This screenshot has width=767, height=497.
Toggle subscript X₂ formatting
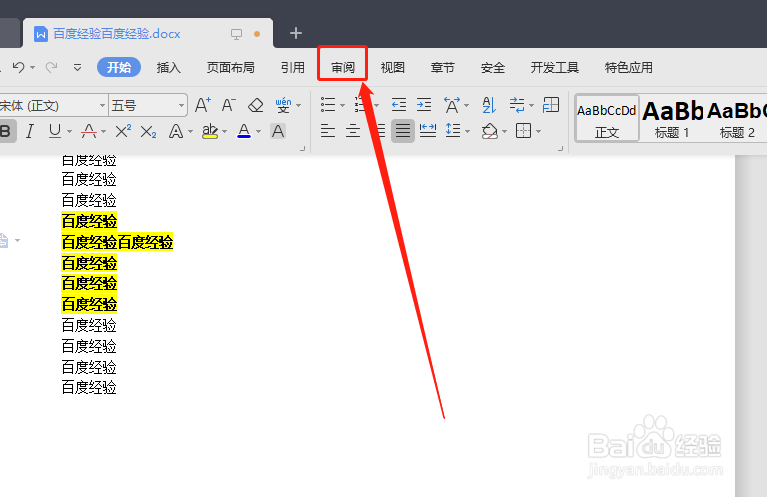point(148,132)
